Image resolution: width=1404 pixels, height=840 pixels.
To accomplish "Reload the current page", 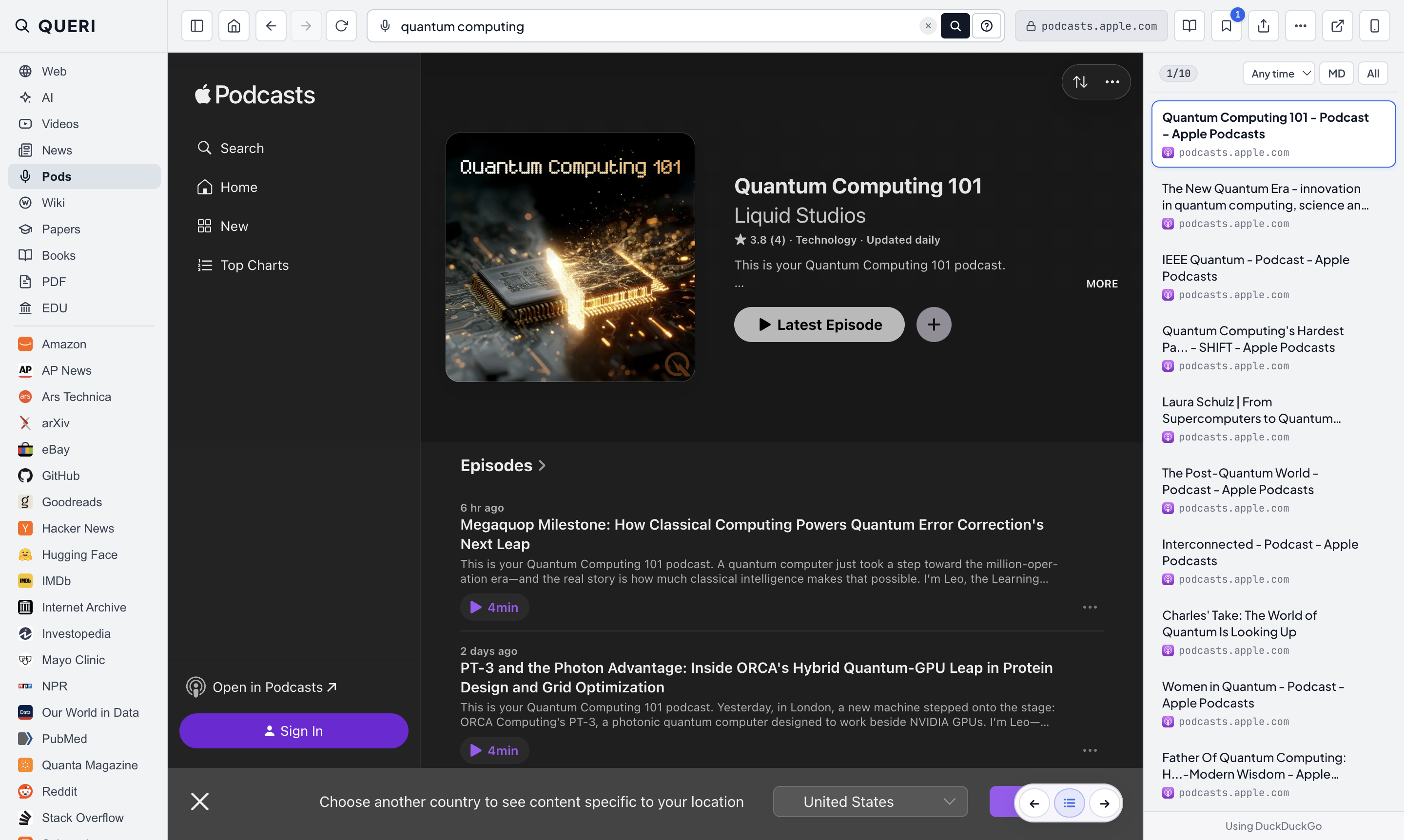I will (x=342, y=26).
